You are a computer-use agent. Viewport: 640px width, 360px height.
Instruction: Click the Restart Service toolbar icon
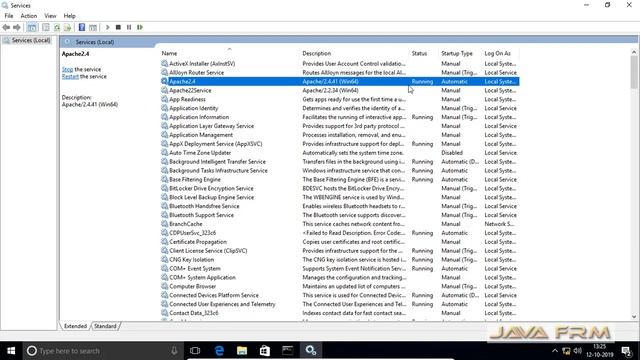click(140, 27)
